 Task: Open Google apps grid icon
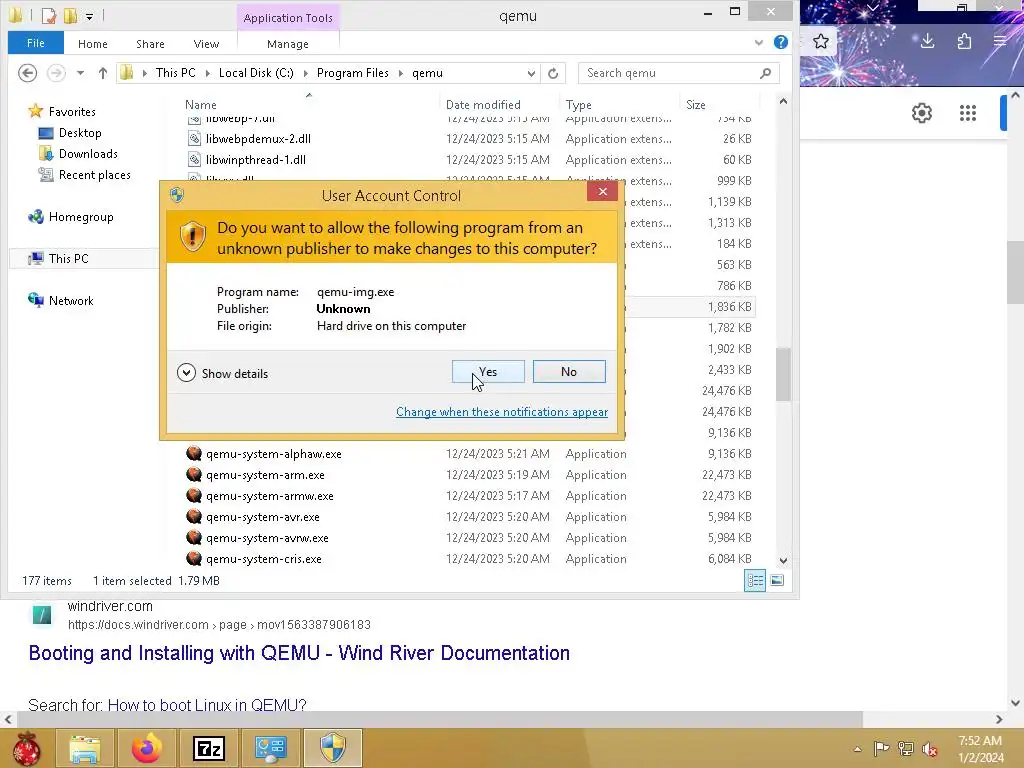(x=968, y=113)
